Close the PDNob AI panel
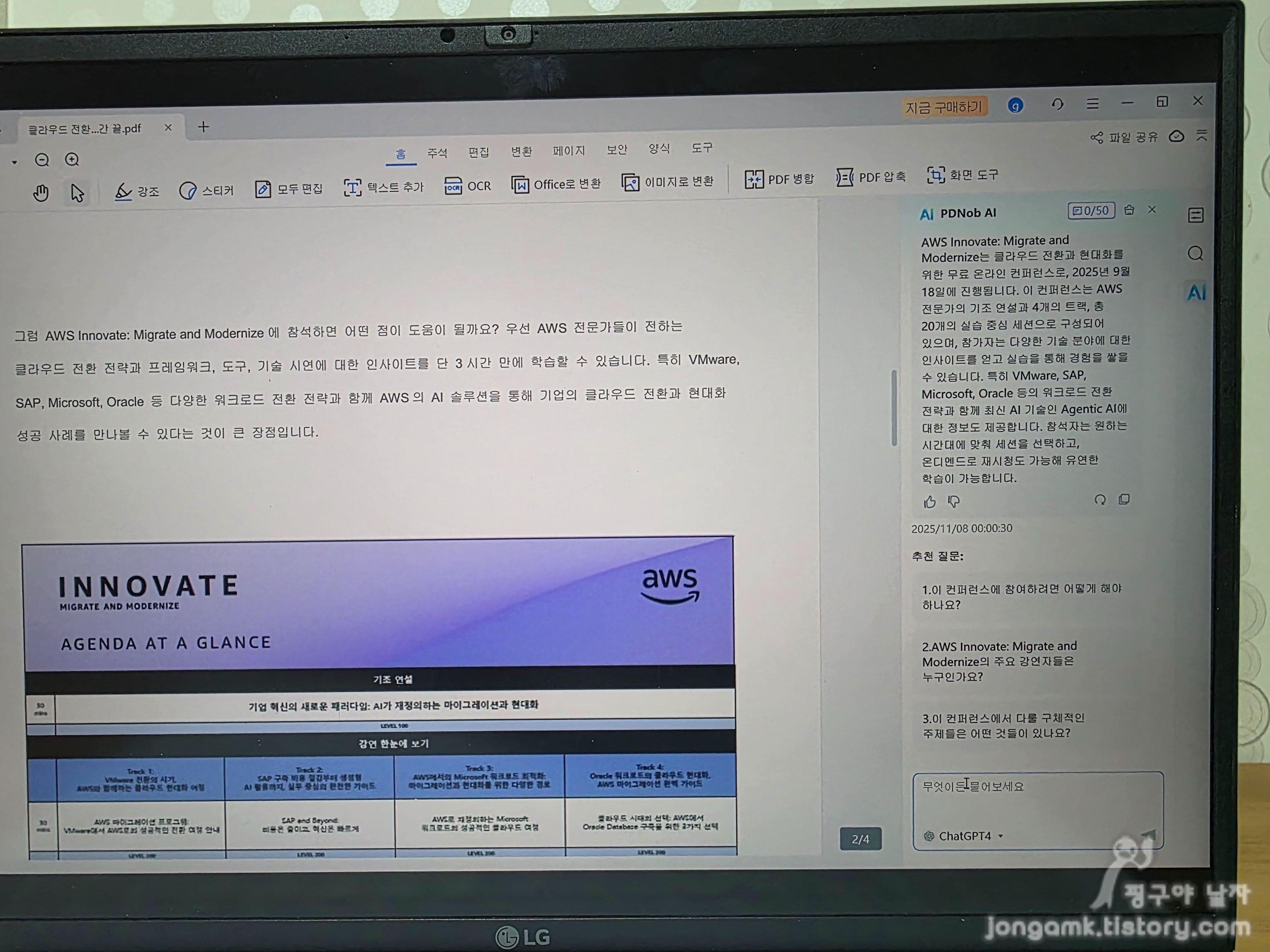The height and width of the screenshot is (952, 1270). [1152, 209]
